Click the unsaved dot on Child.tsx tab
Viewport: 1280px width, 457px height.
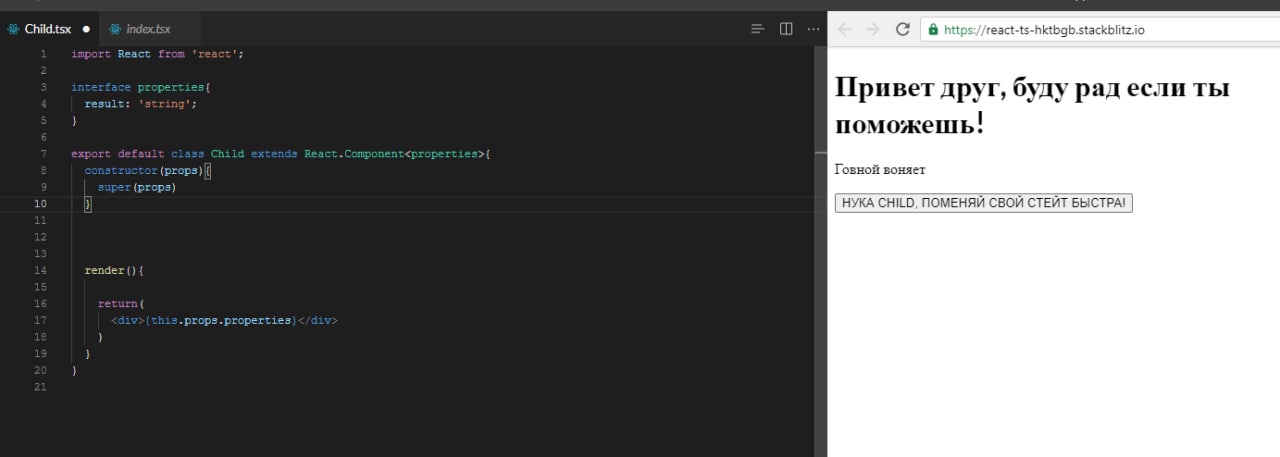coord(86,29)
